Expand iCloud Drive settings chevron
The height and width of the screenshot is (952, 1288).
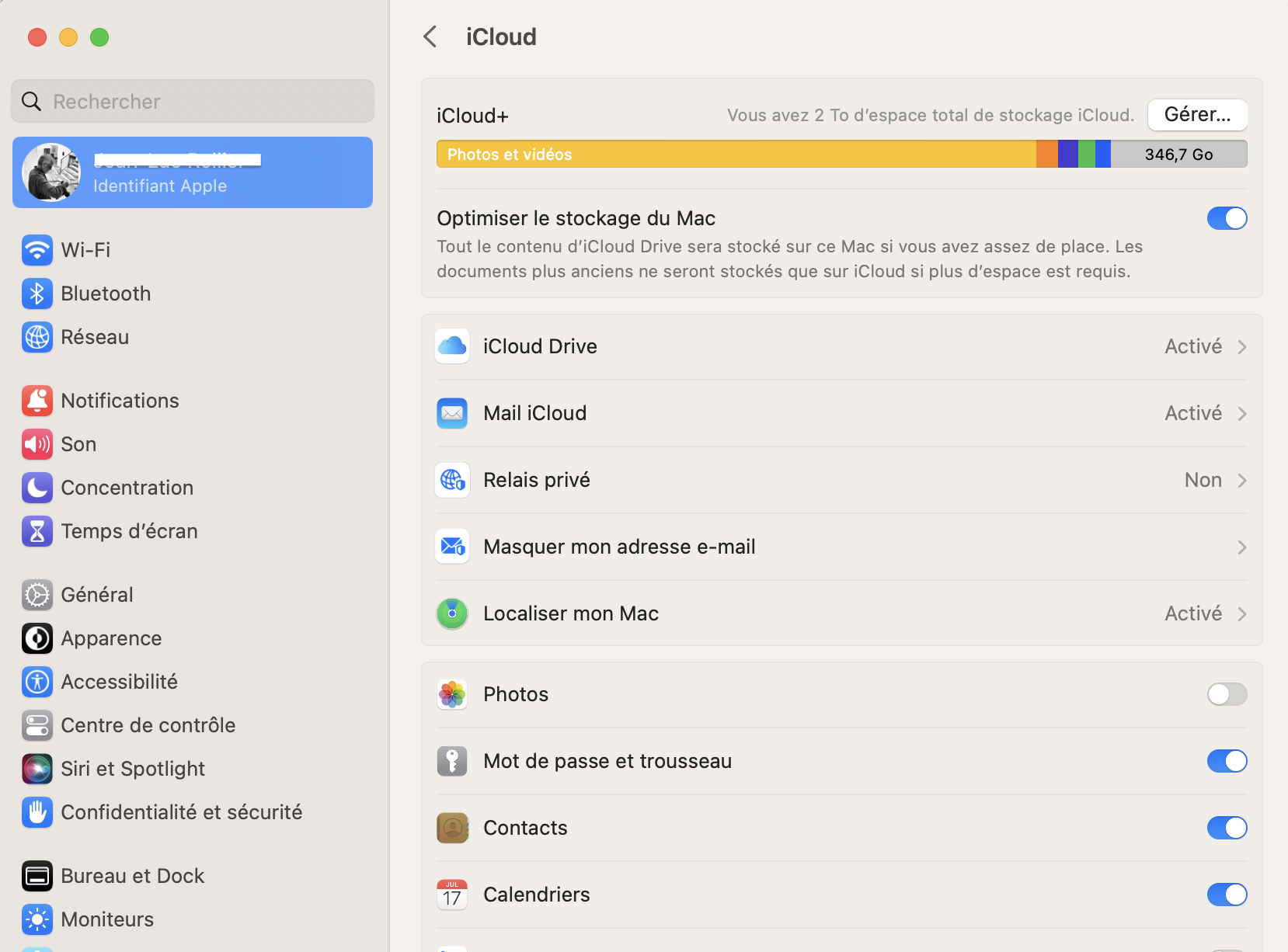[1241, 347]
